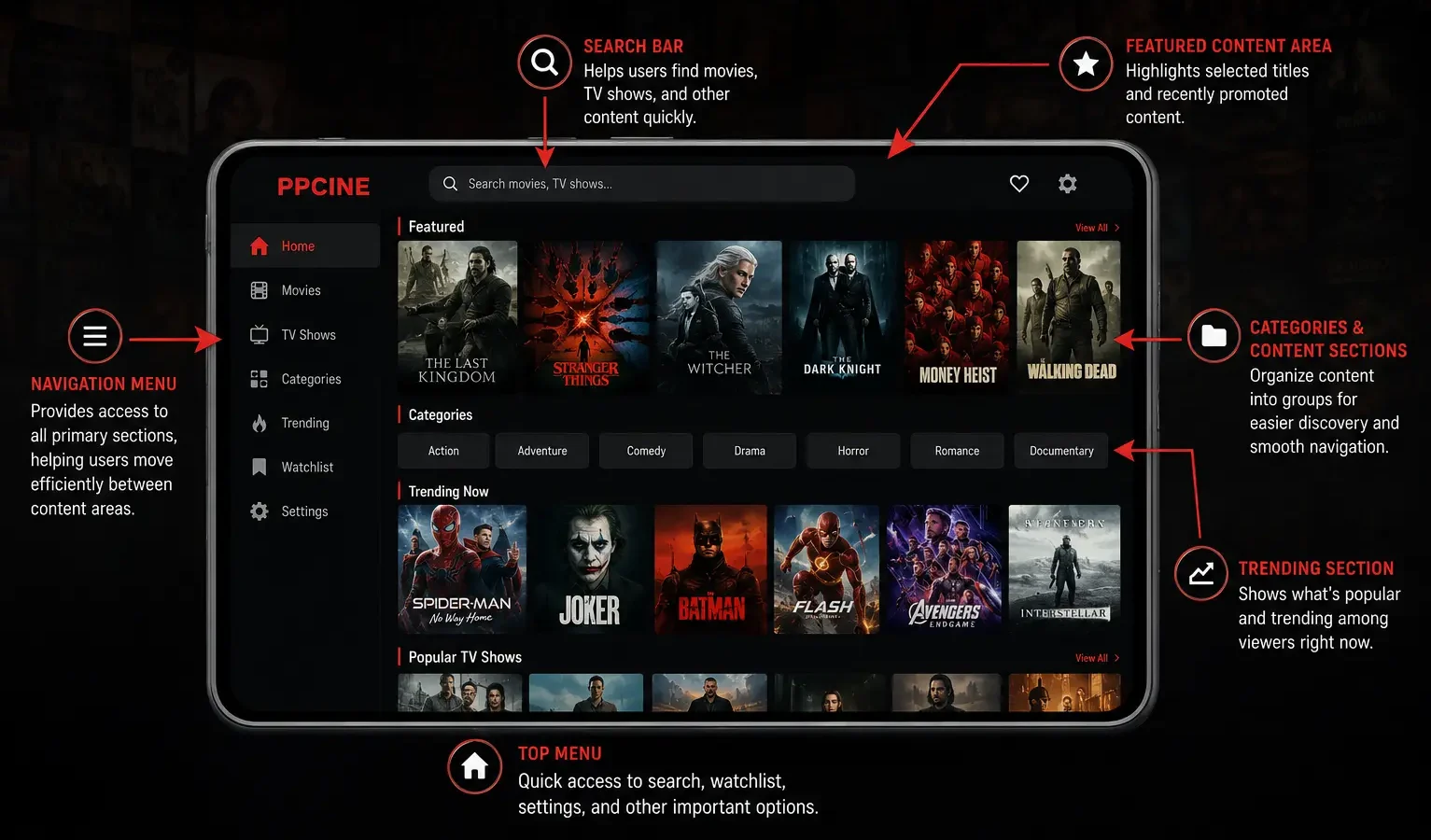Image resolution: width=1431 pixels, height=840 pixels.
Task: Click the 'Featured' section heading
Action: click(436, 227)
